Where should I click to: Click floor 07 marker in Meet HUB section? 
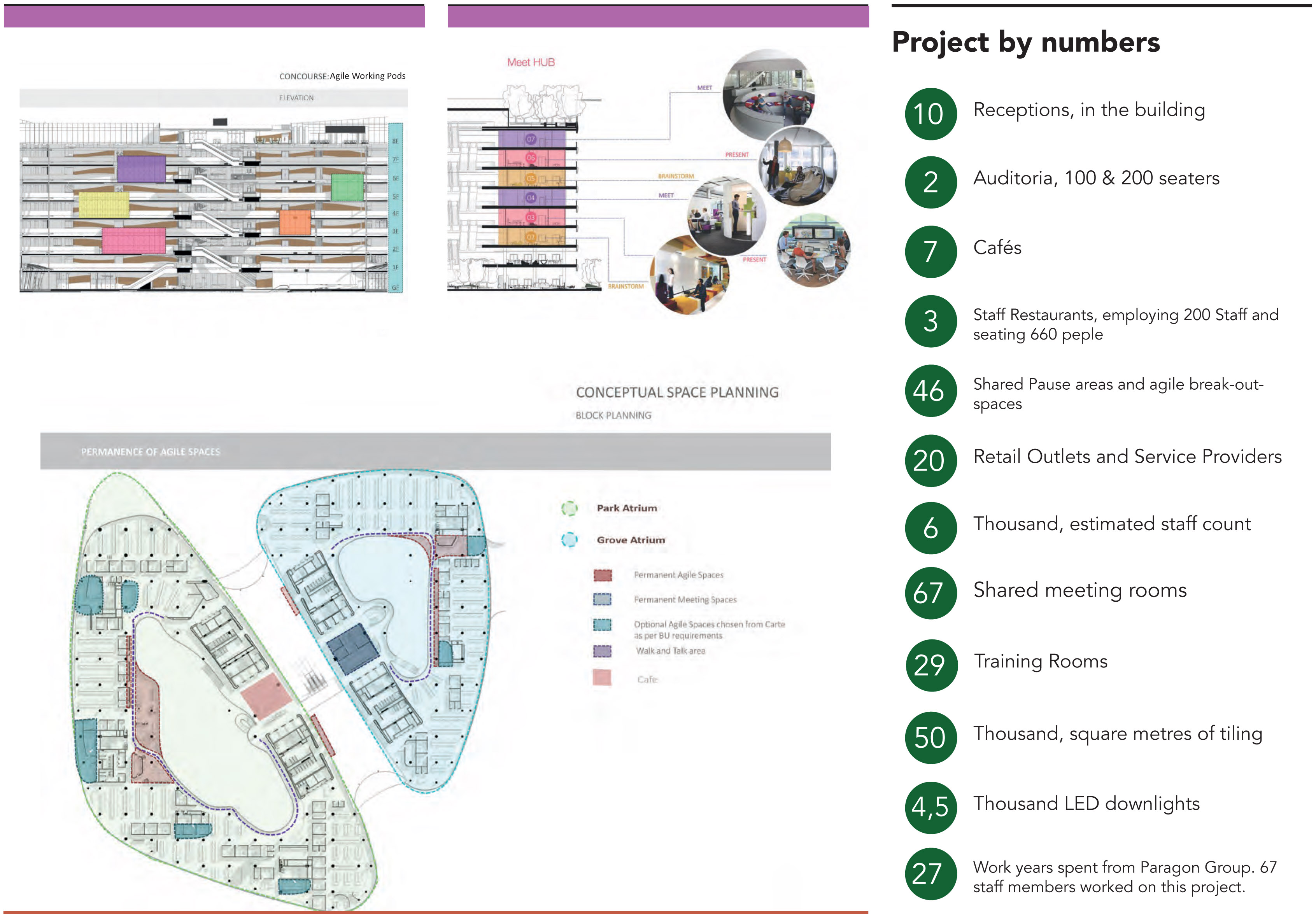(531, 139)
